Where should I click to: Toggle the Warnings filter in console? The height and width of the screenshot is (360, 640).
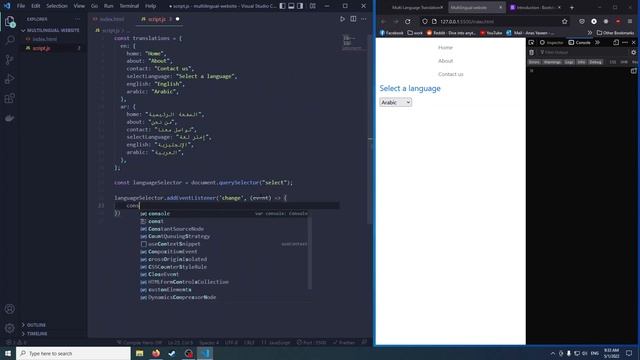552,62
